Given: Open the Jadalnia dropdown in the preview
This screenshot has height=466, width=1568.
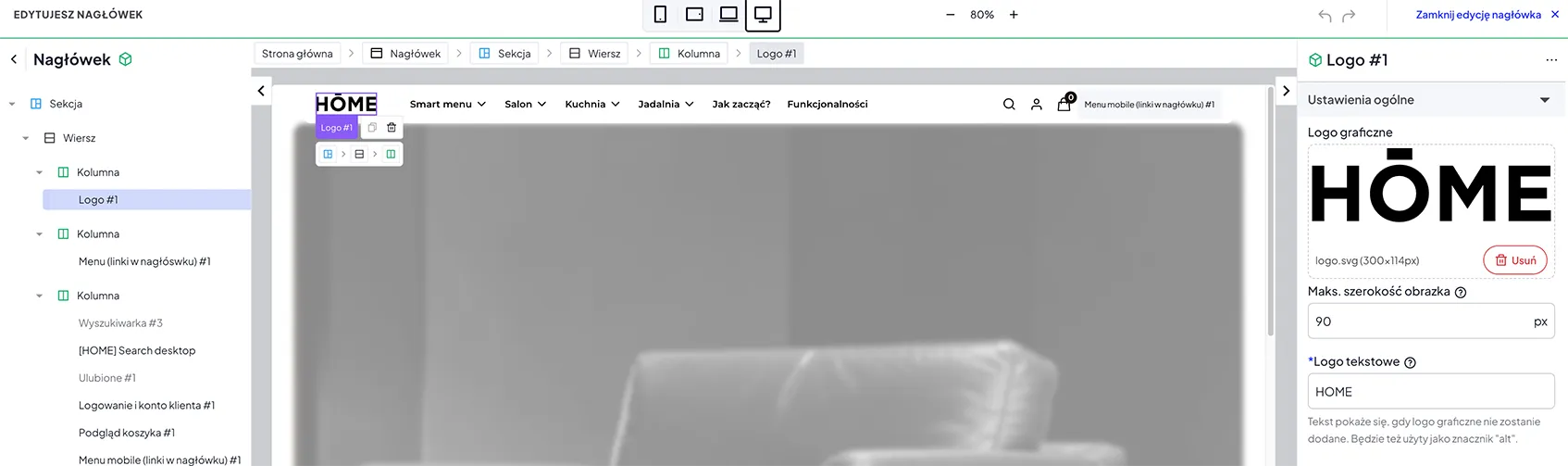Looking at the screenshot, I should (666, 104).
